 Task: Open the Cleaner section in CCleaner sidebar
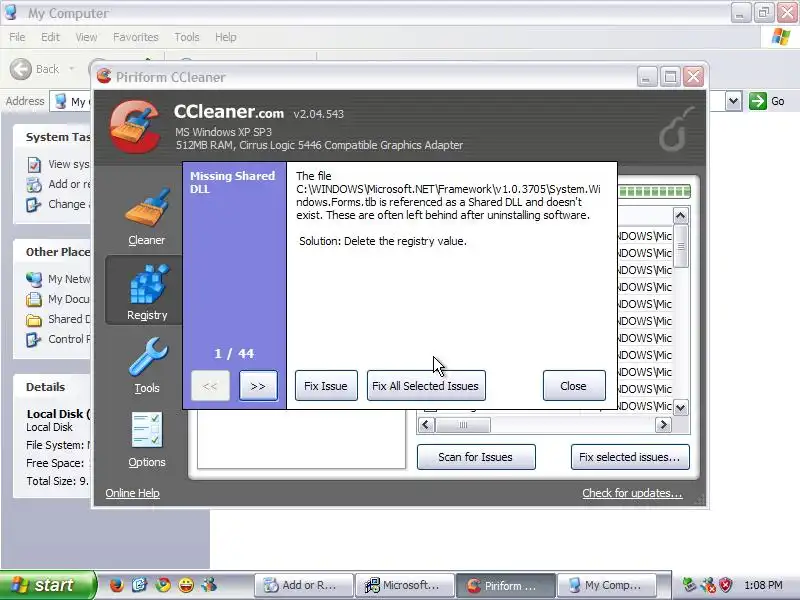147,217
